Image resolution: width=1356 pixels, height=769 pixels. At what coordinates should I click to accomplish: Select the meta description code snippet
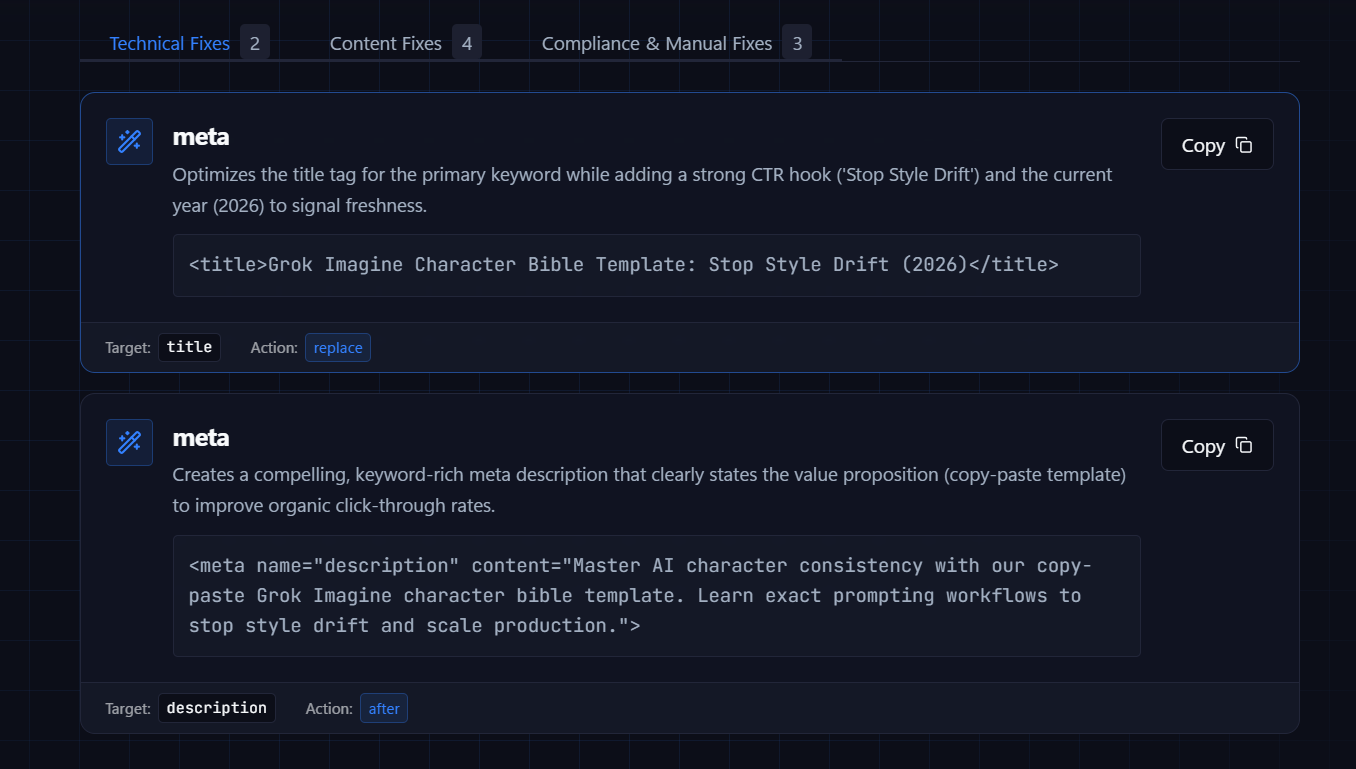point(657,595)
